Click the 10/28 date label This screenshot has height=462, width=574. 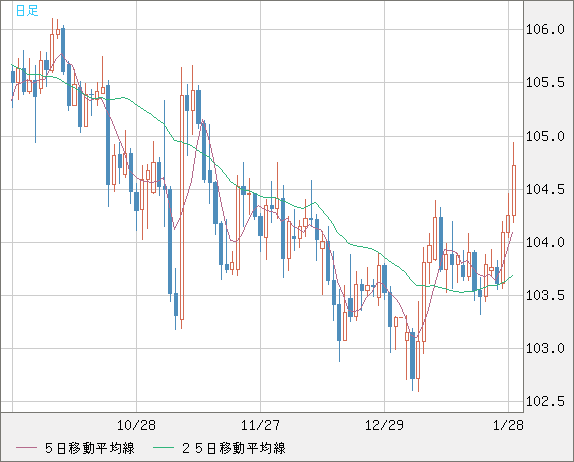pos(136,425)
